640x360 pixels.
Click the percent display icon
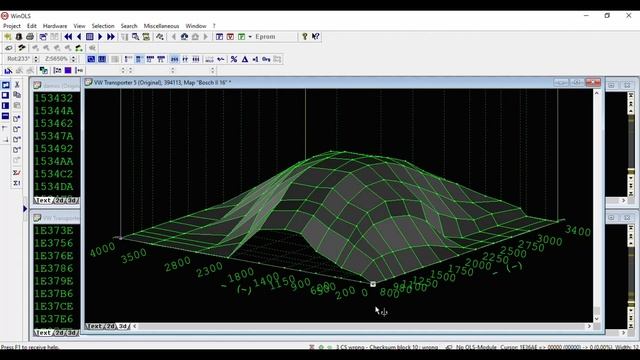[x=234, y=59]
